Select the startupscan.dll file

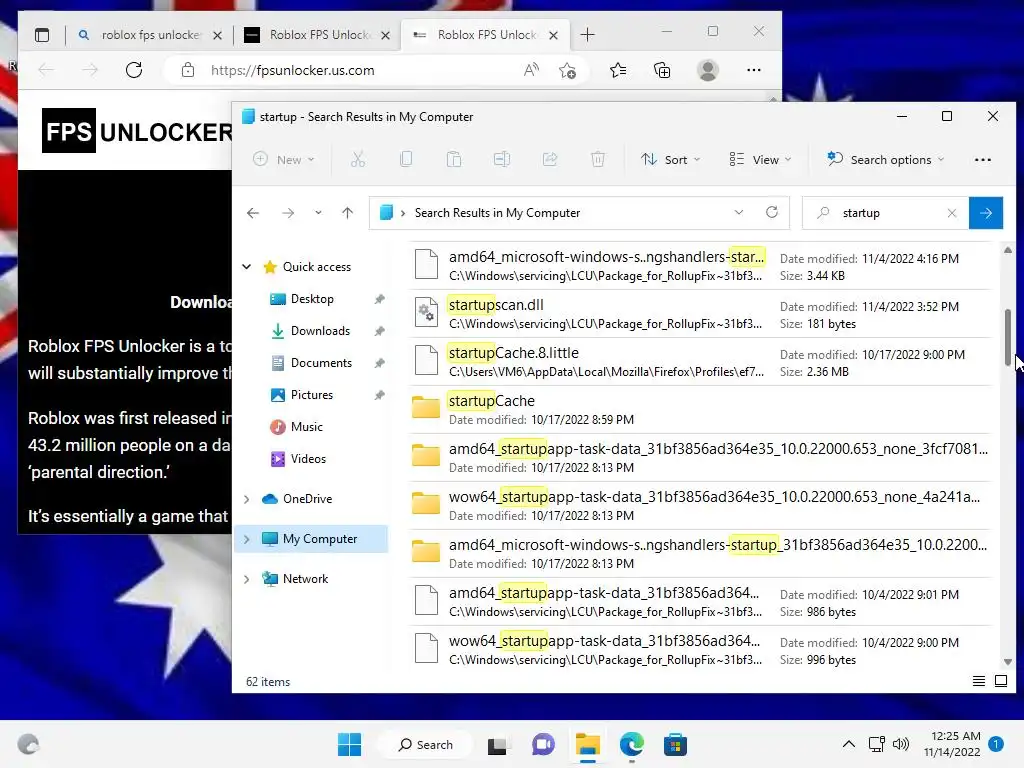tap(701, 313)
